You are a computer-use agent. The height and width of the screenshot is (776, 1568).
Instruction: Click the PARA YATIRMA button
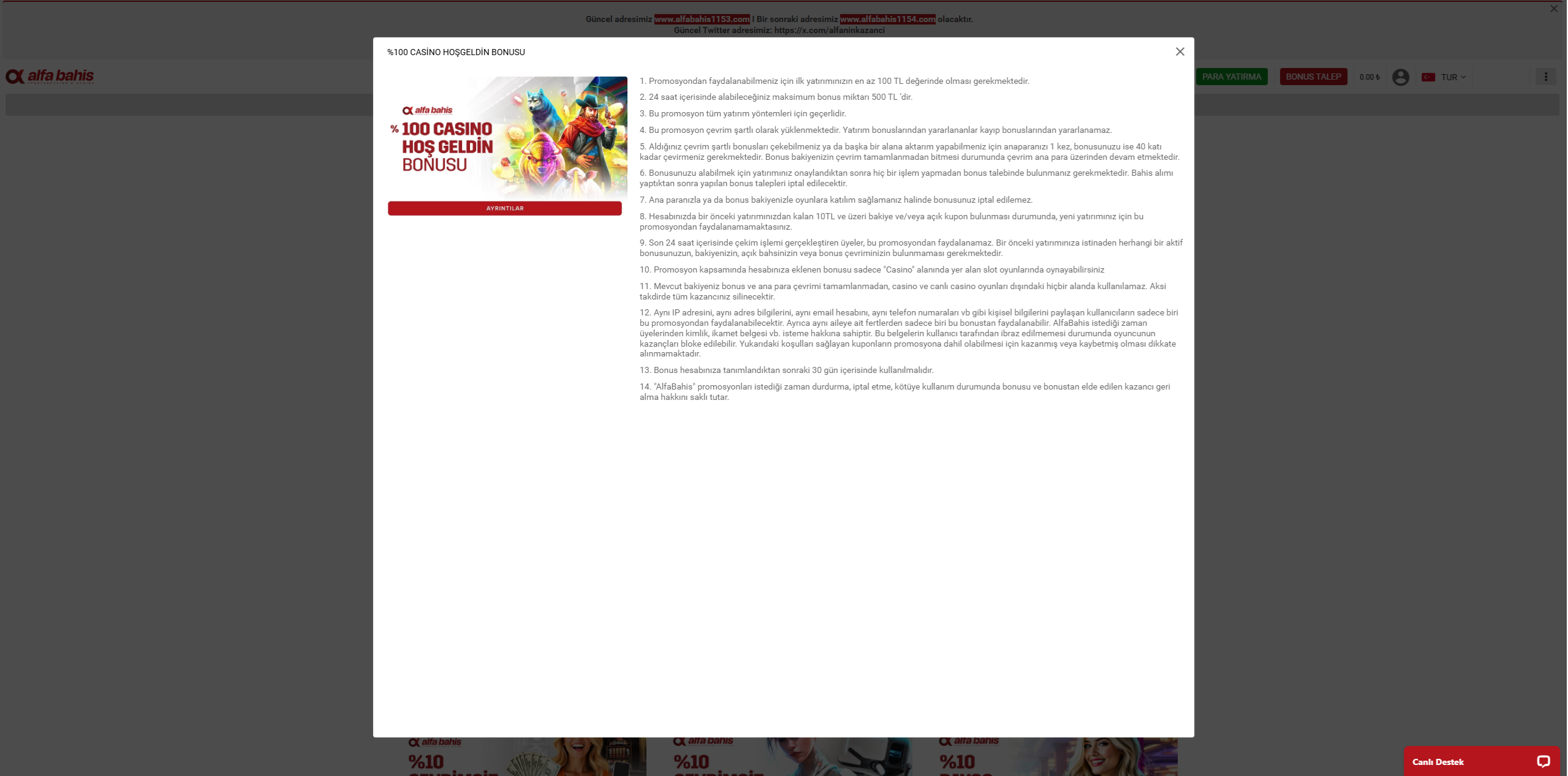click(1231, 77)
